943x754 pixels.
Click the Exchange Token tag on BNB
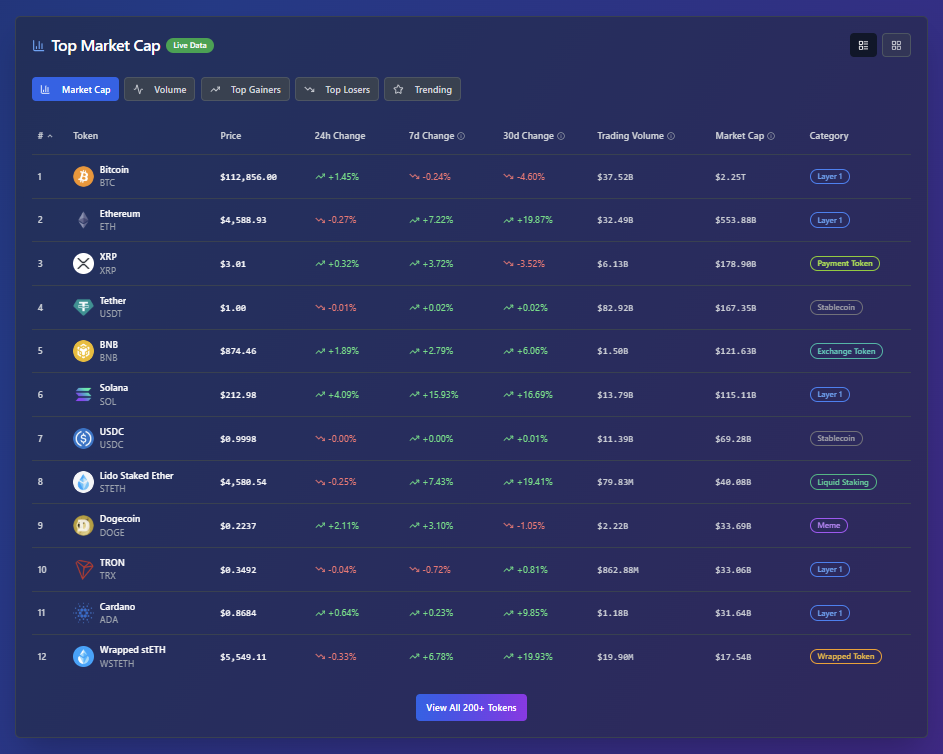[846, 351]
